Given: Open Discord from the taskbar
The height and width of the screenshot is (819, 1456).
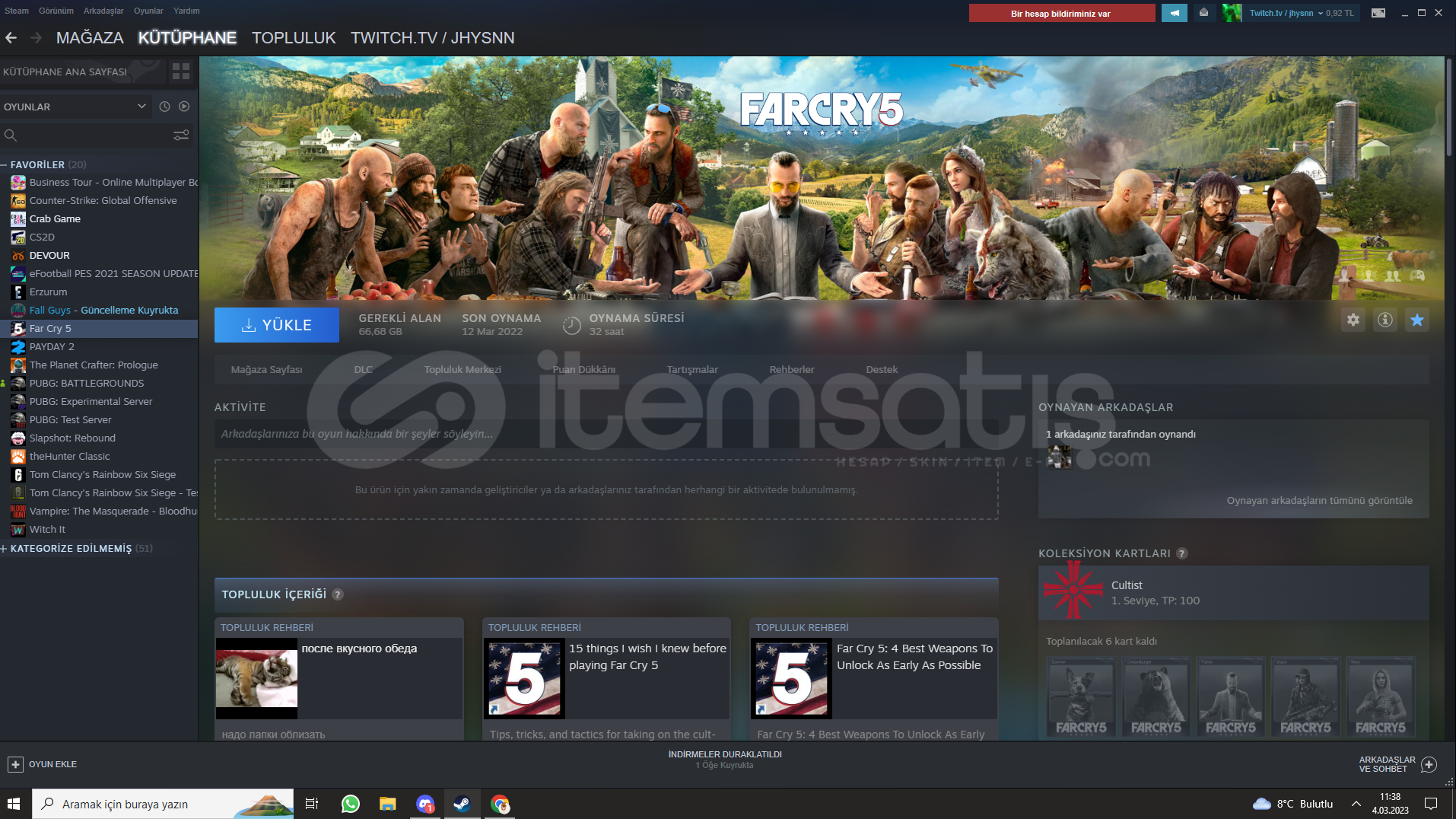Looking at the screenshot, I should coord(425,804).
